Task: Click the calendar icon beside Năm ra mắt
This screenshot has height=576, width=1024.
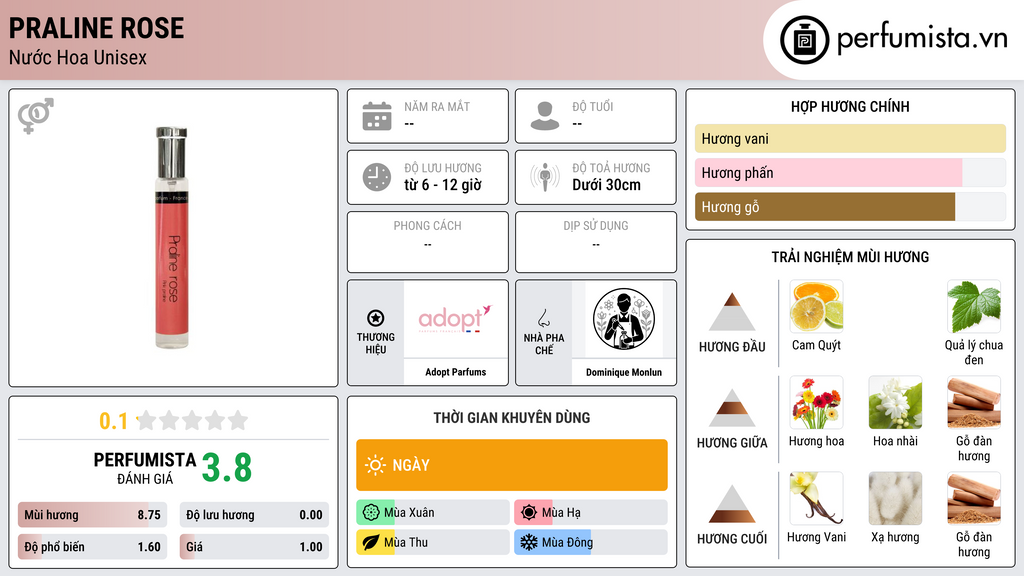Action: pos(377,116)
